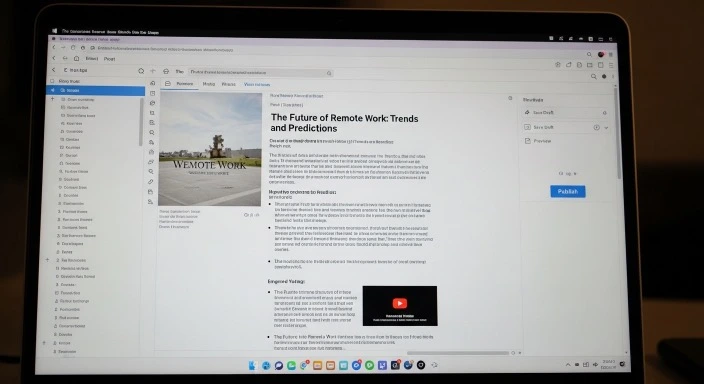Screen dimensions: 704x384
Task: Open the chat bubble app in the taskbar
Action: point(279,366)
